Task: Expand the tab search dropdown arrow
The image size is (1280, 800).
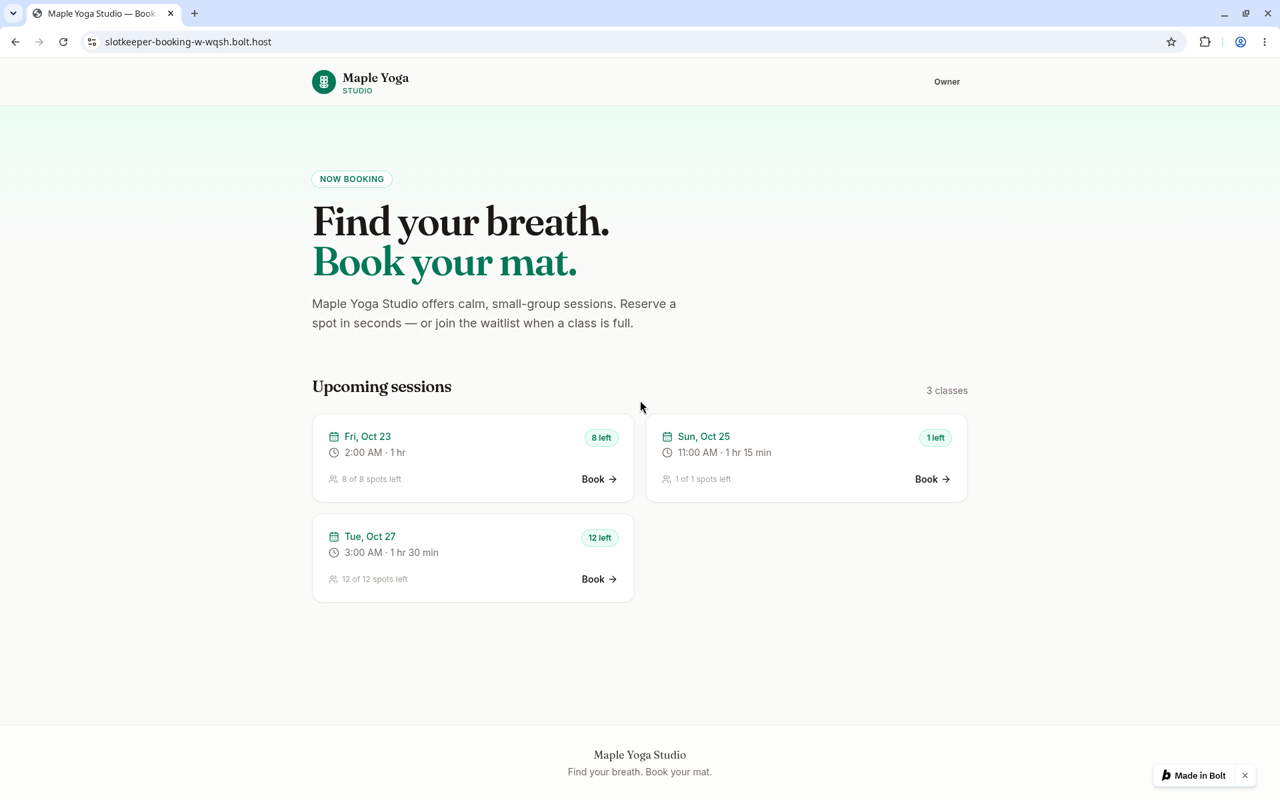Action: 13,14
